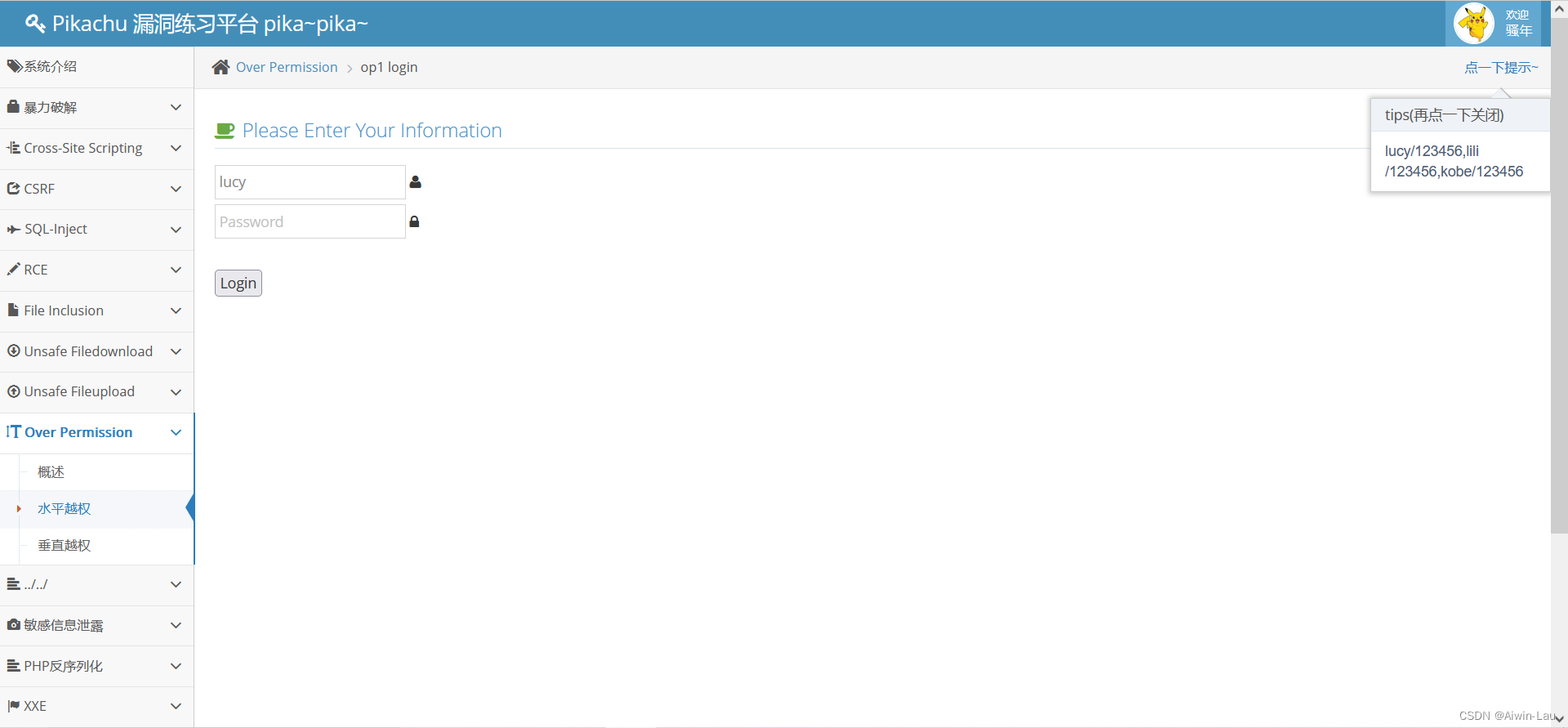
Task: Expand the File Inclusion chevron
Action: click(176, 310)
